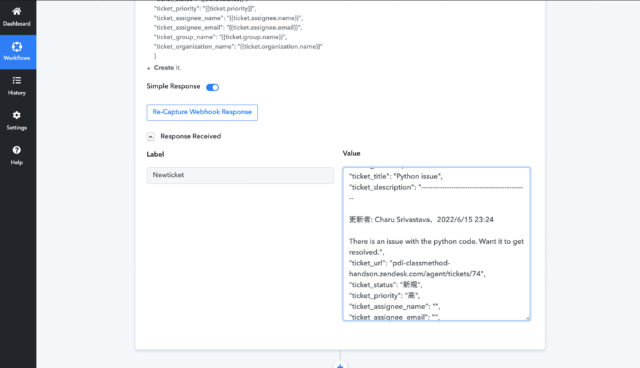
Task: Click Re-Capture Webhook Response button
Action: coord(202,112)
